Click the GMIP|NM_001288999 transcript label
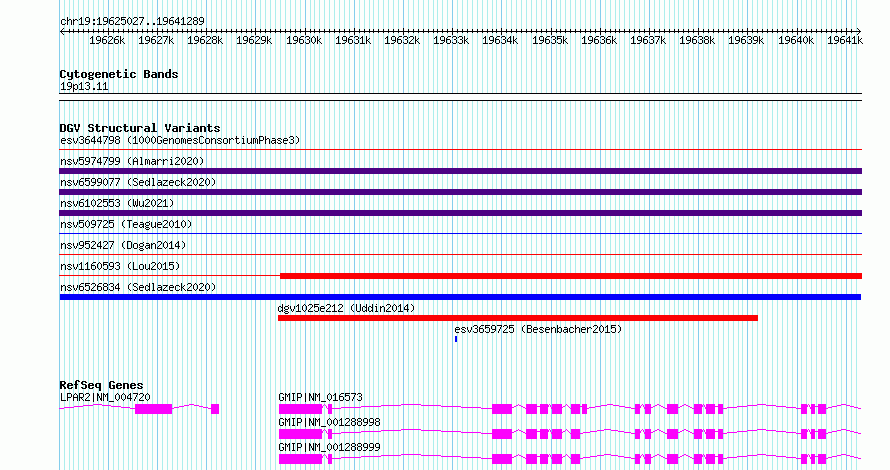 (x=329, y=447)
